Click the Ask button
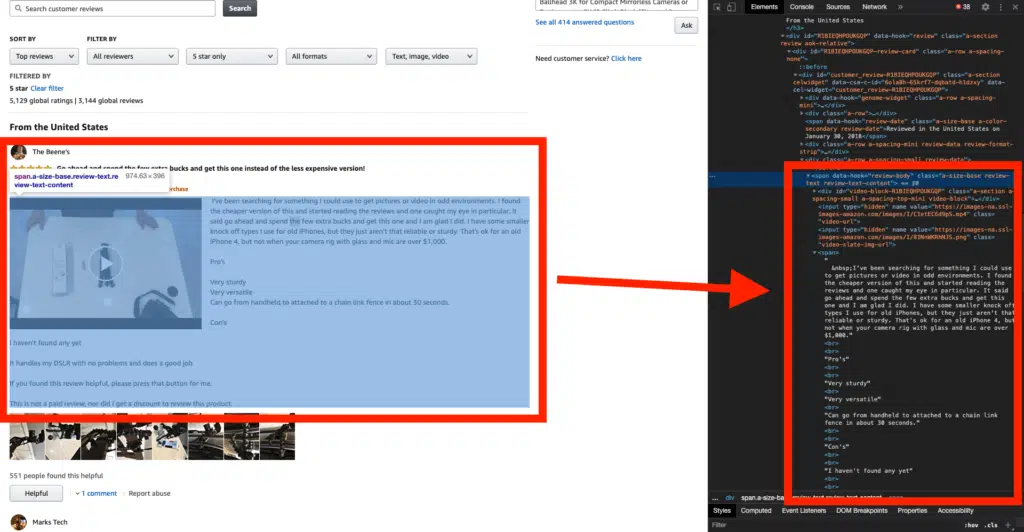1024x532 pixels. (x=686, y=25)
